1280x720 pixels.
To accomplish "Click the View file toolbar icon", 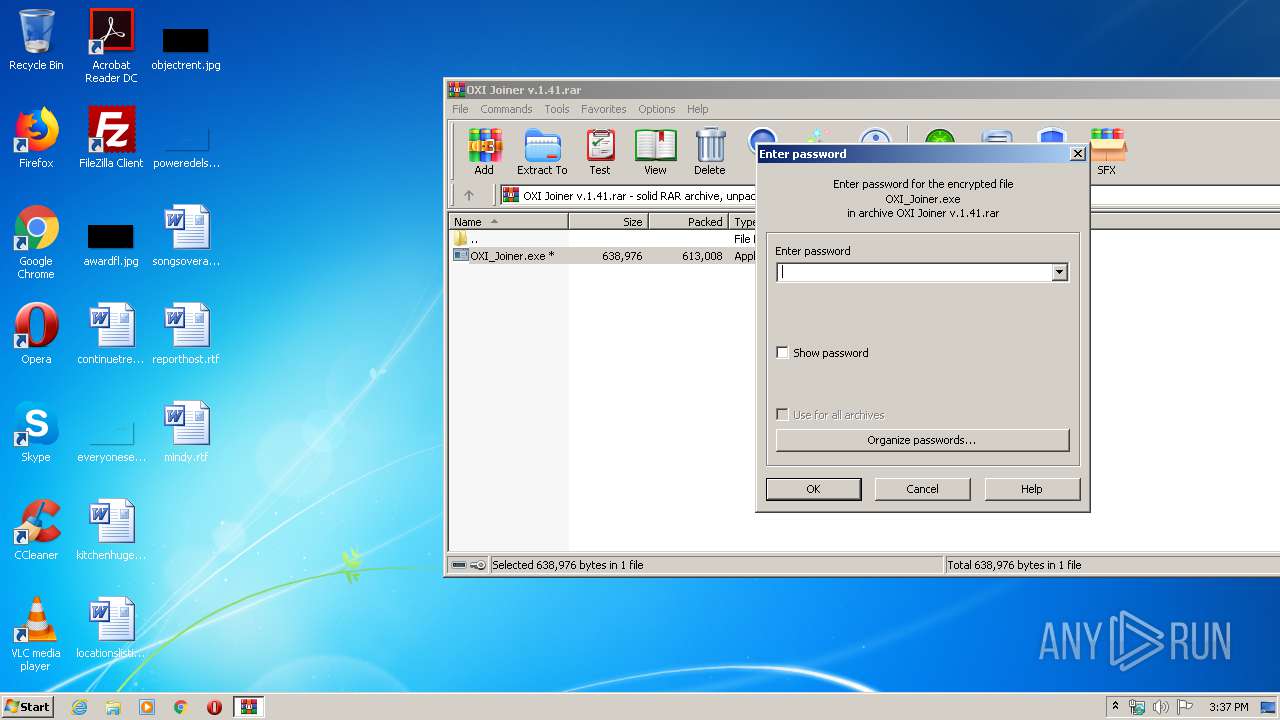I will coord(655,152).
